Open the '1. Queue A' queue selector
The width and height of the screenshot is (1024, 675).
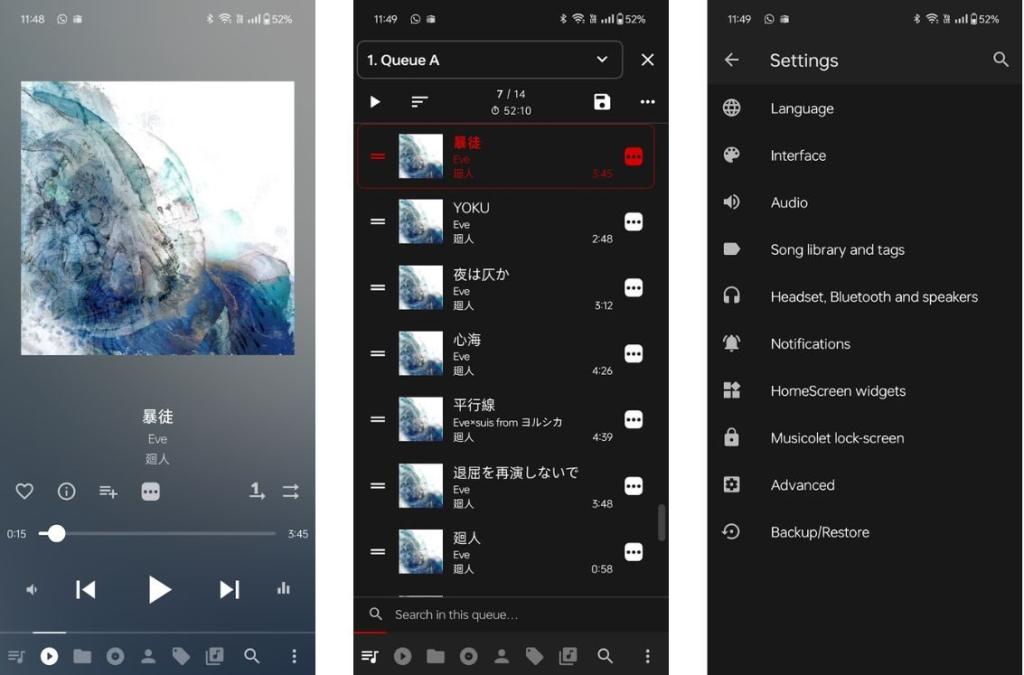(x=489, y=60)
